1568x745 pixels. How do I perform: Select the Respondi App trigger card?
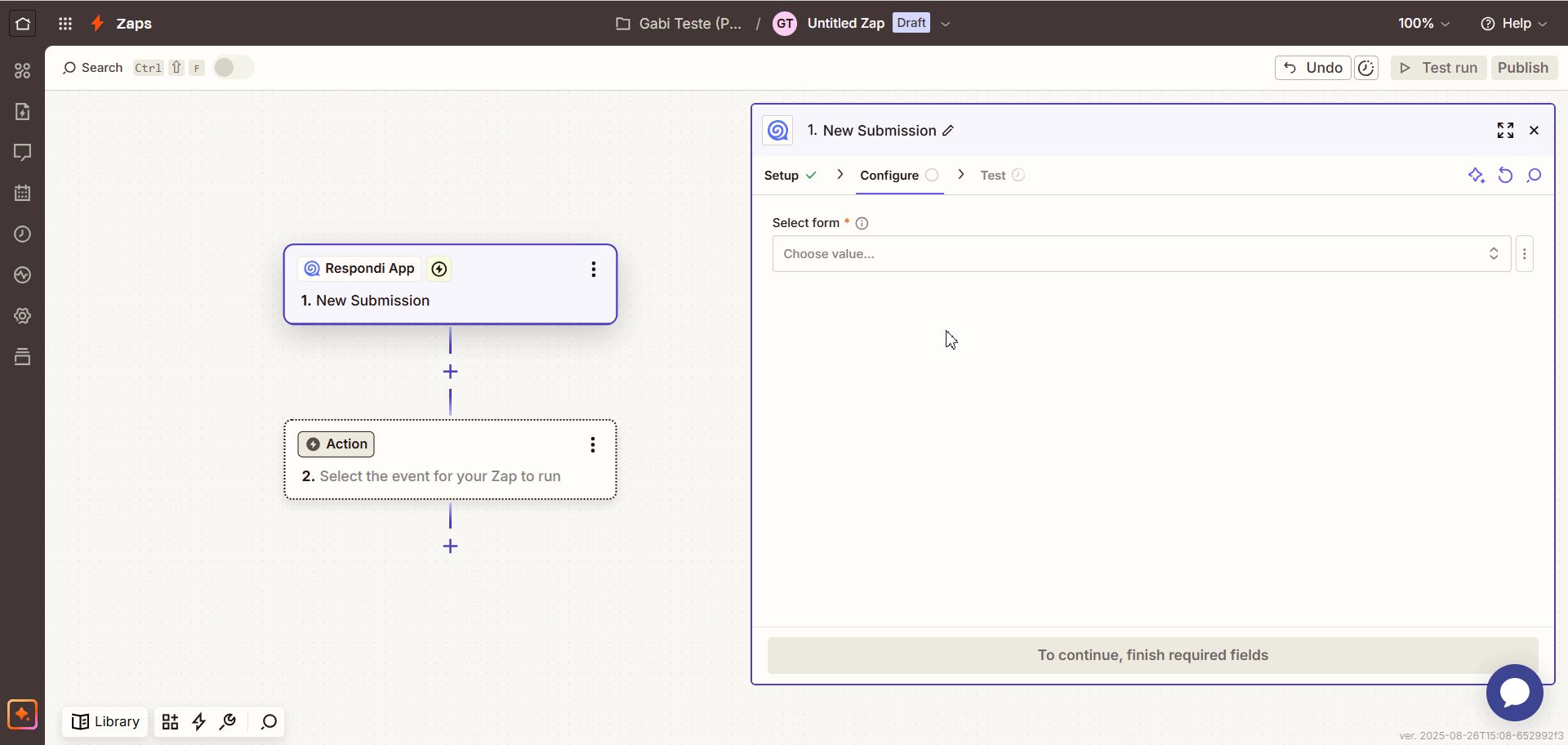[450, 284]
